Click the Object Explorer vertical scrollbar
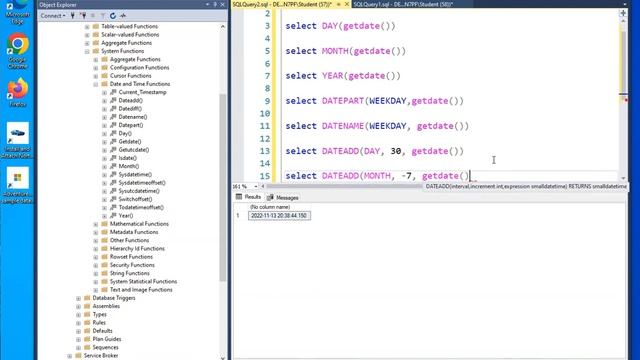This screenshot has height=360, width=640. click(223, 188)
